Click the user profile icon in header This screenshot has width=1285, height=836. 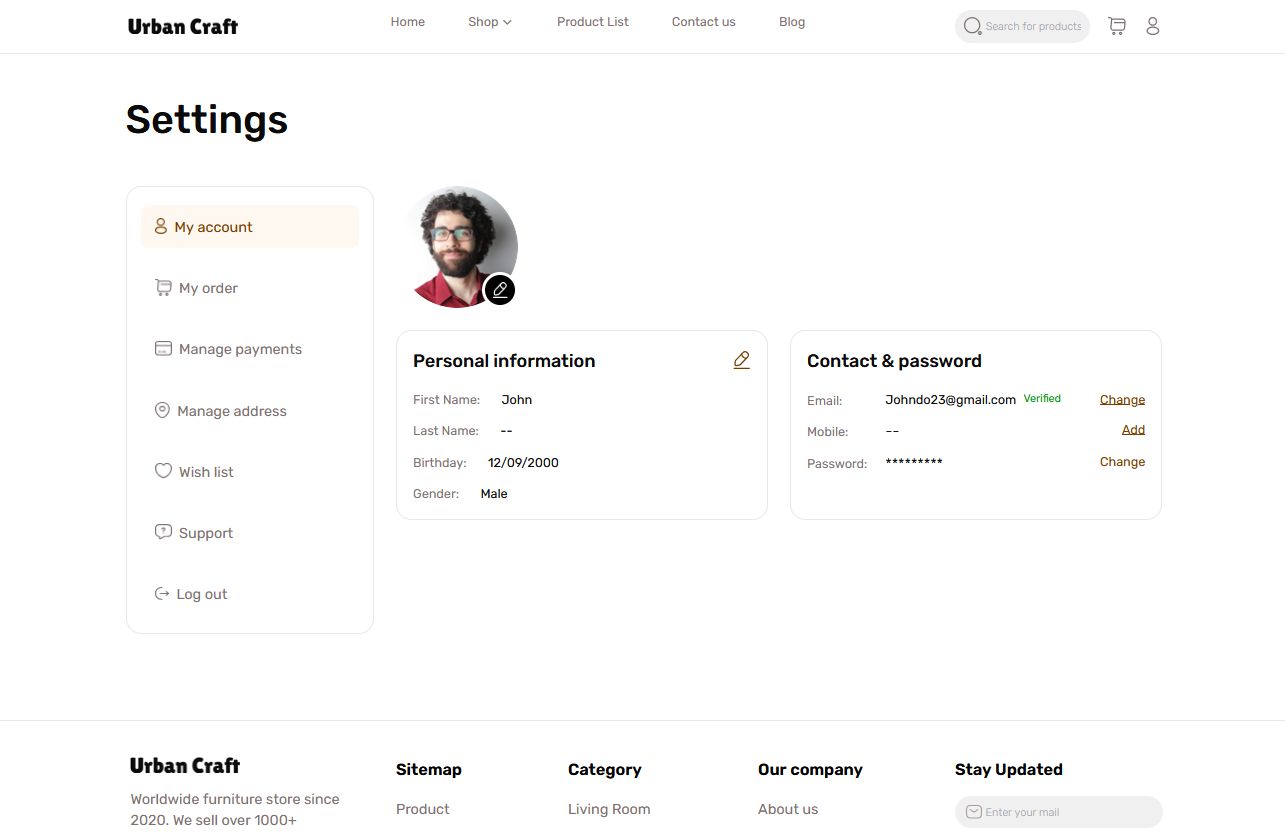(1152, 26)
